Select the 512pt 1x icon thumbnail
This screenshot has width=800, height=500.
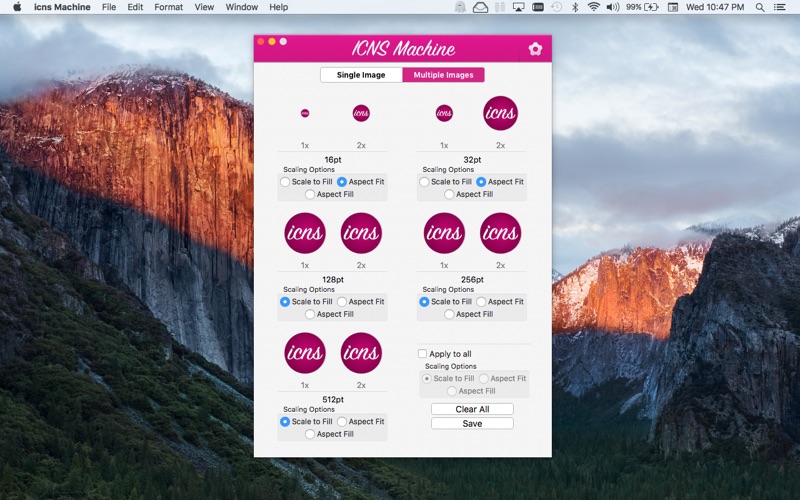(x=305, y=353)
